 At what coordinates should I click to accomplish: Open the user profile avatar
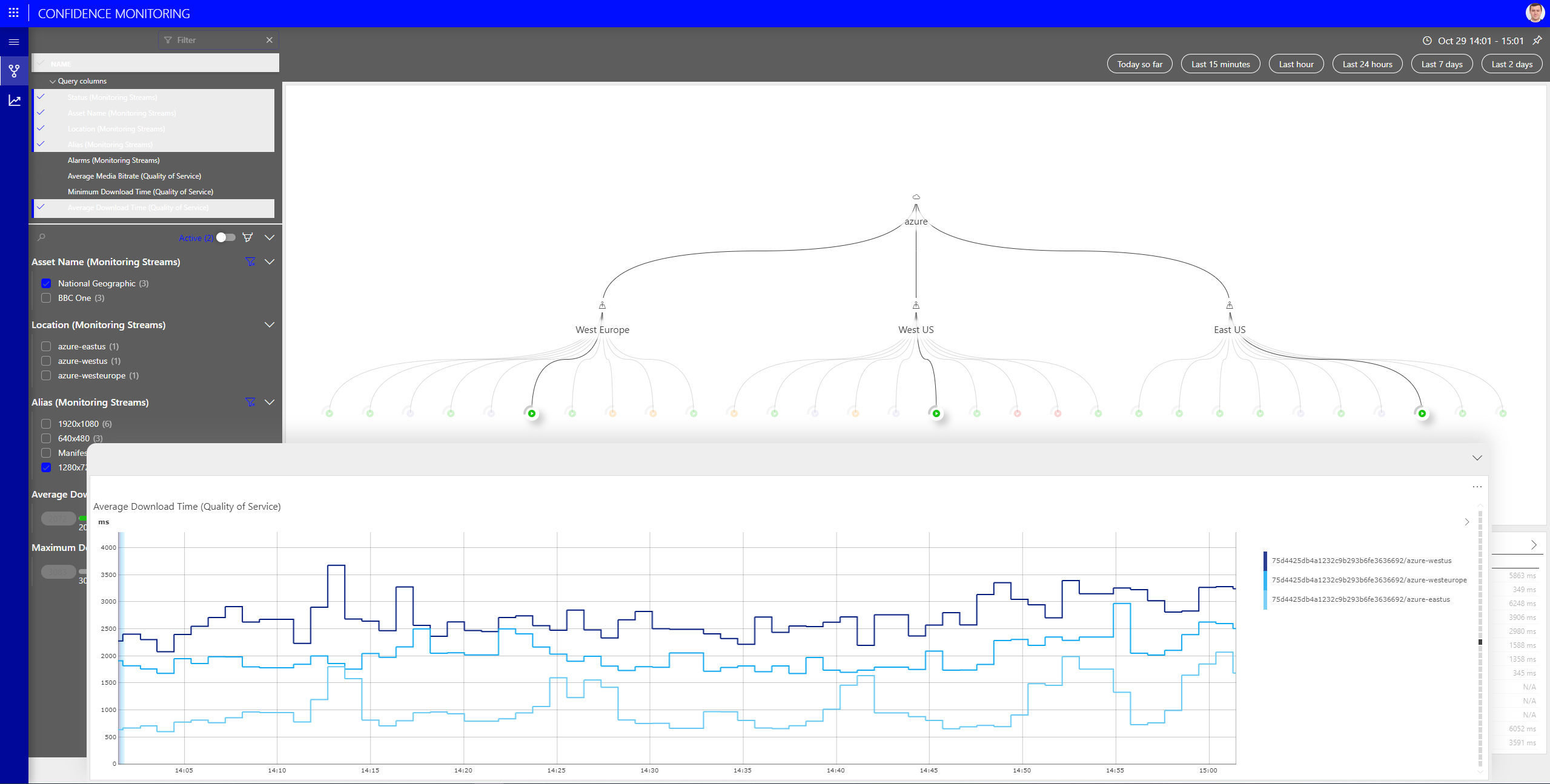click(x=1535, y=13)
